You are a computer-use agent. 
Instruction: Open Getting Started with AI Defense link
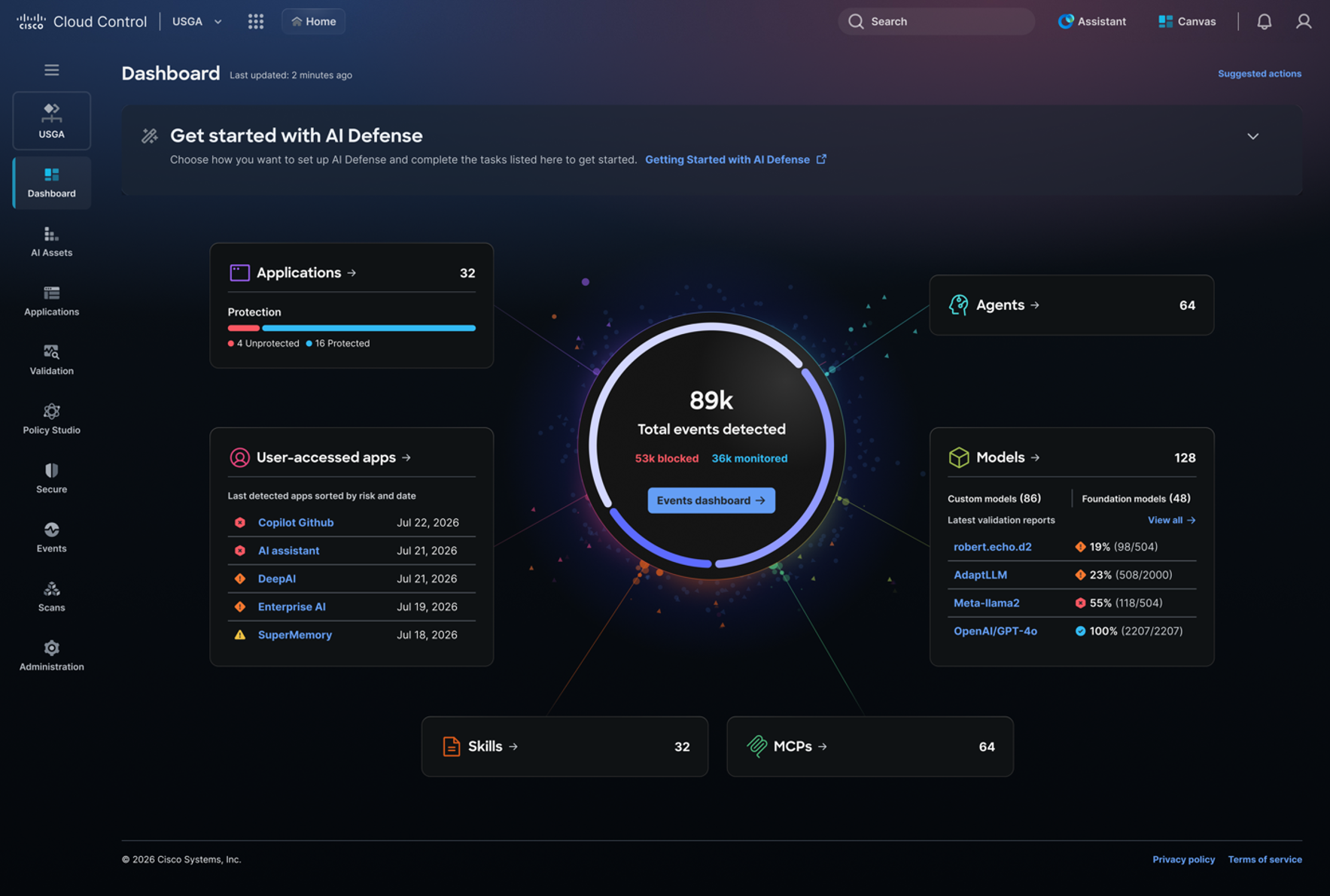point(735,159)
